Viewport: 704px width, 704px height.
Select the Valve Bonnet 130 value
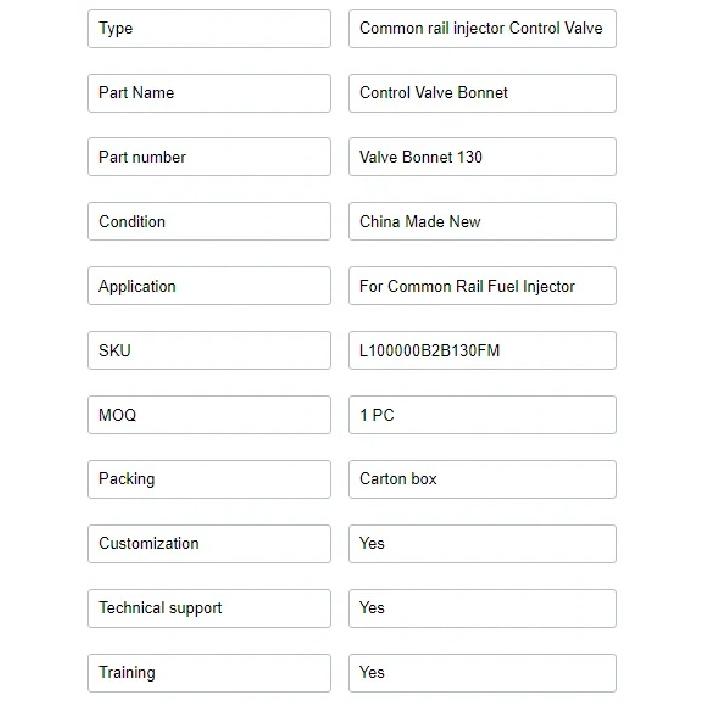coord(483,157)
